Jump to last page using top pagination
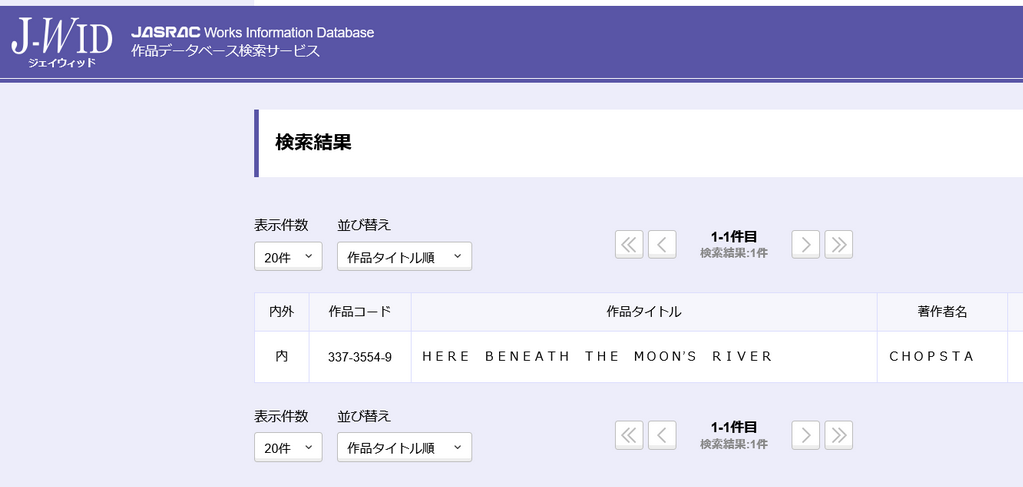 tap(839, 244)
